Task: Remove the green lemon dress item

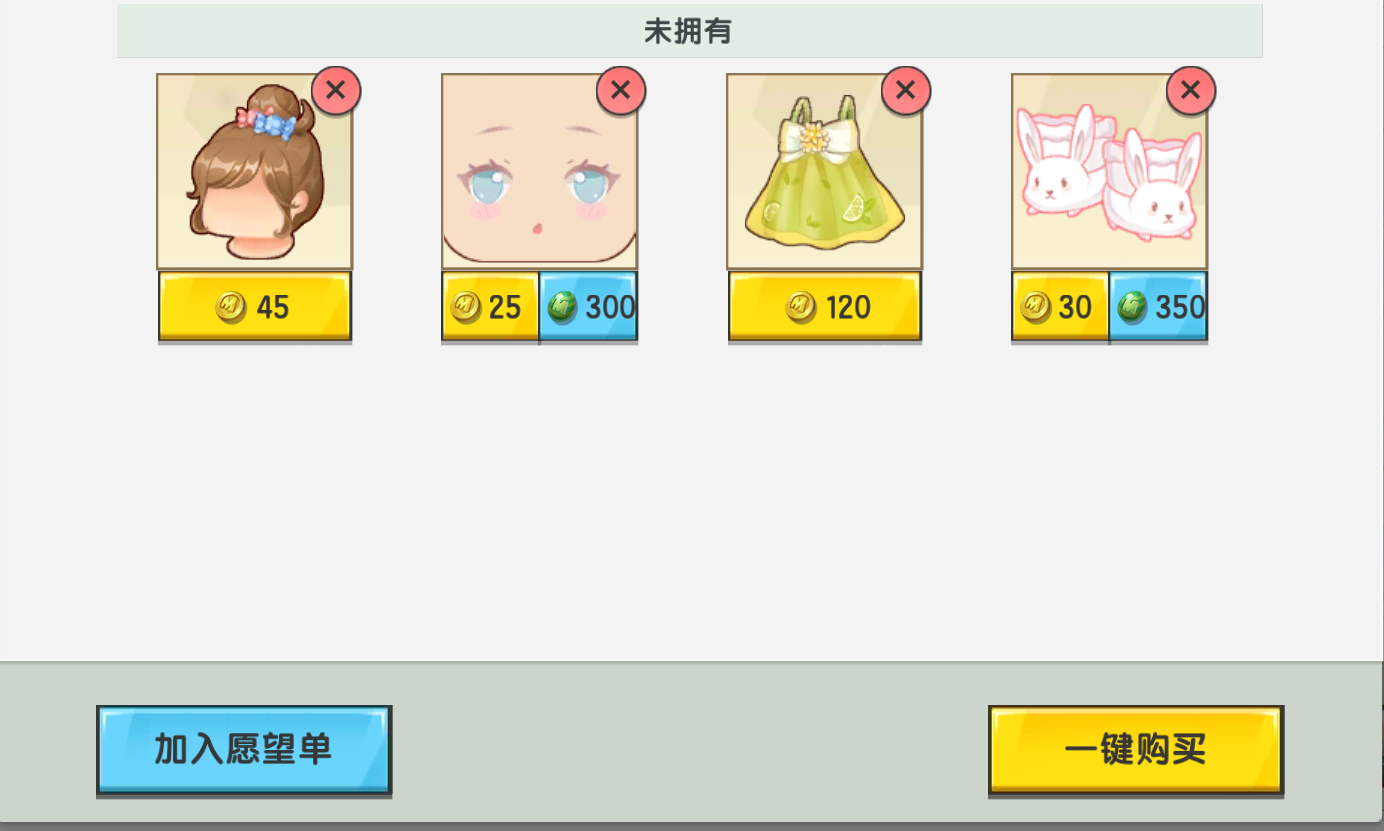Action: click(906, 91)
